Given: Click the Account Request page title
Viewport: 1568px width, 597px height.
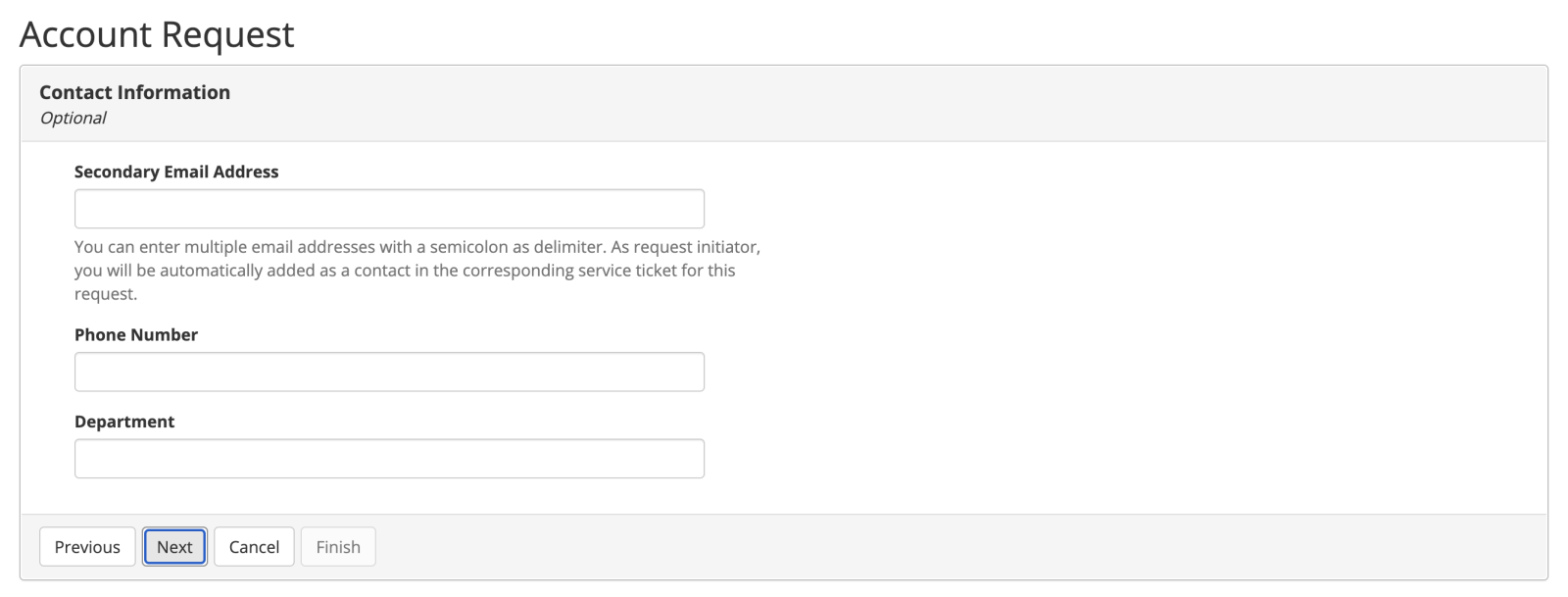Looking at the screenshot, I should [x=157, y=34].
